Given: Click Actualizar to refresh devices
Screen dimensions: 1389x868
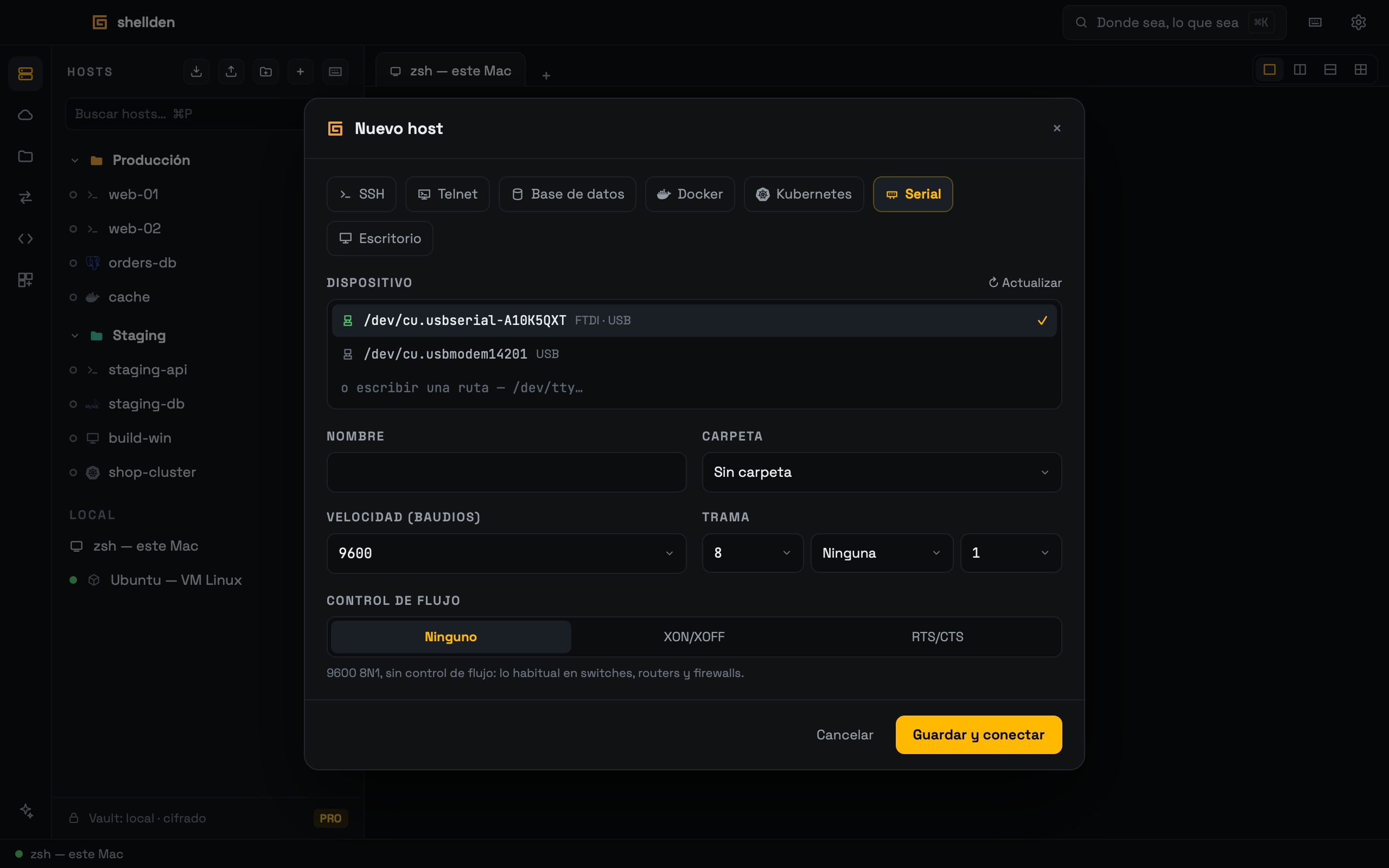Looking at the screenshot, I should [1025, 283].
